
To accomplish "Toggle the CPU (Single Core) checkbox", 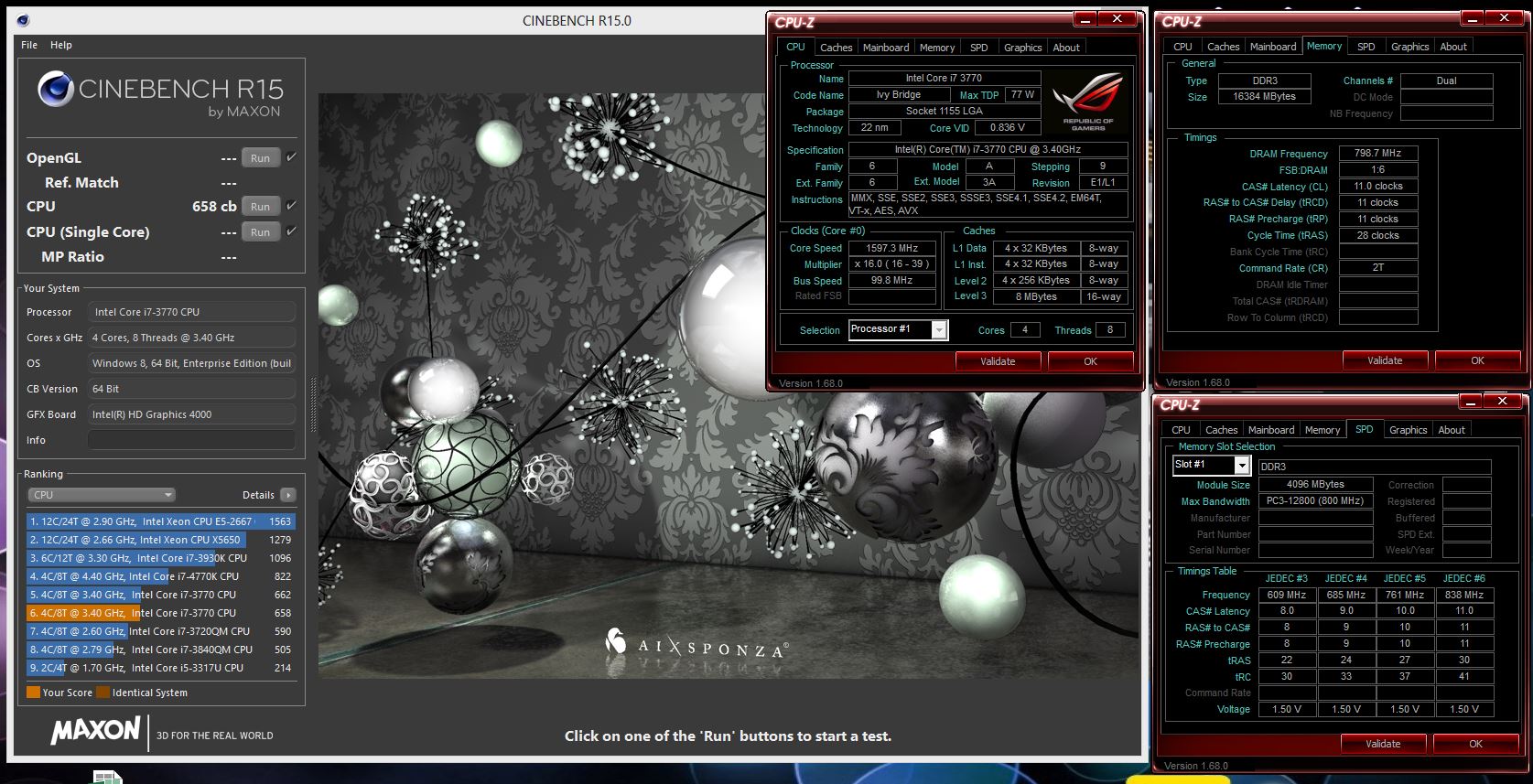I will pyautogui.click(x=291, y=231).
